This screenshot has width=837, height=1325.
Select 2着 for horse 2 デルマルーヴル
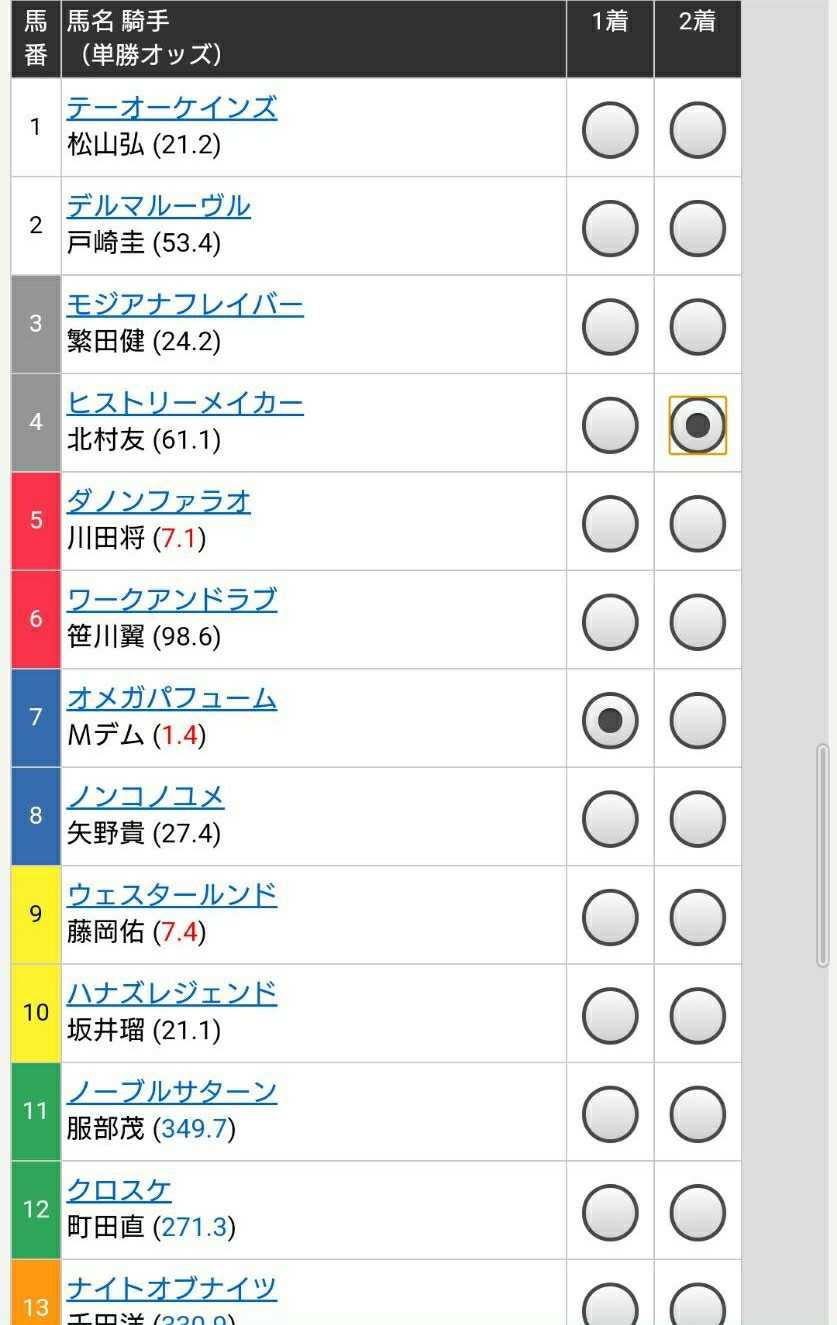[697, 228]
